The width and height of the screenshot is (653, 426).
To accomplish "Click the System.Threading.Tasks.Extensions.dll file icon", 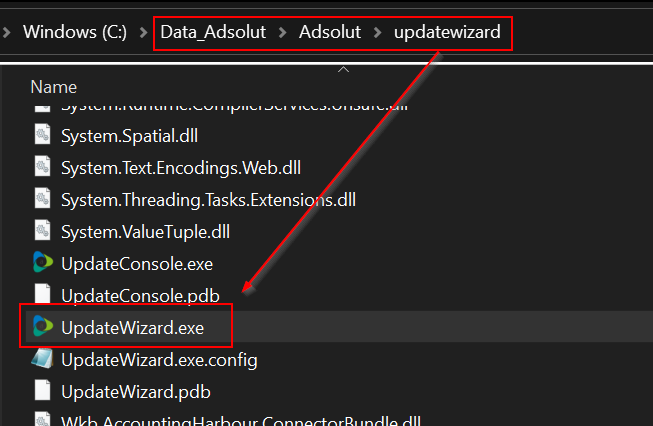I will [x=43, y=199].
